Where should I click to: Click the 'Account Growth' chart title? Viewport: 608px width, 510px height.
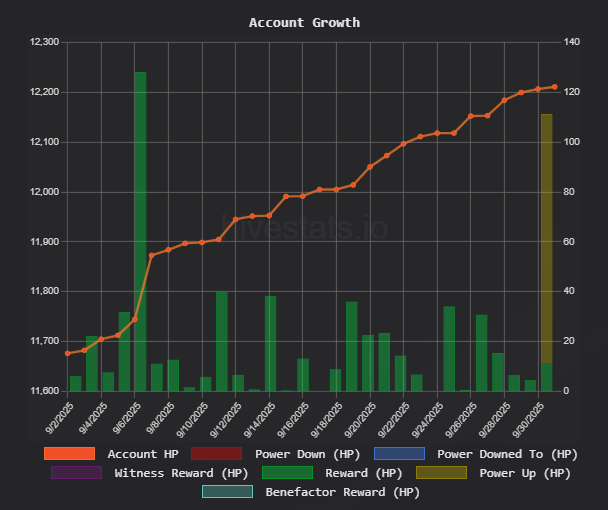click(304, 22)
